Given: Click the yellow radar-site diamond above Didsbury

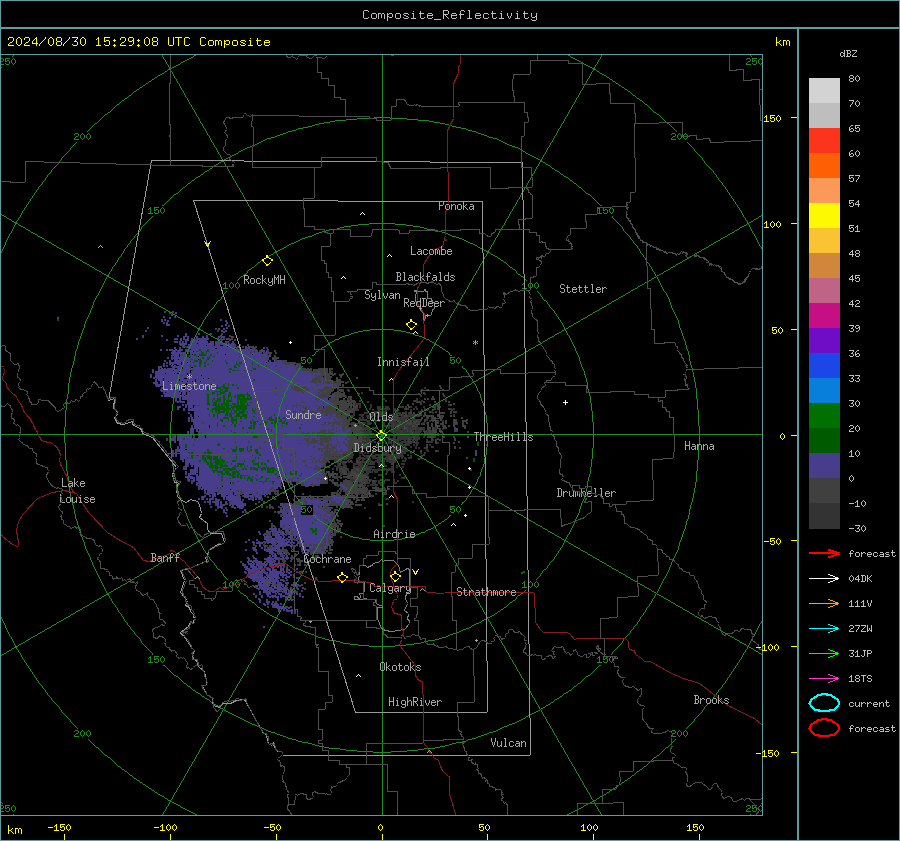Looking at the screenshot, I should (x=381, y=436).
